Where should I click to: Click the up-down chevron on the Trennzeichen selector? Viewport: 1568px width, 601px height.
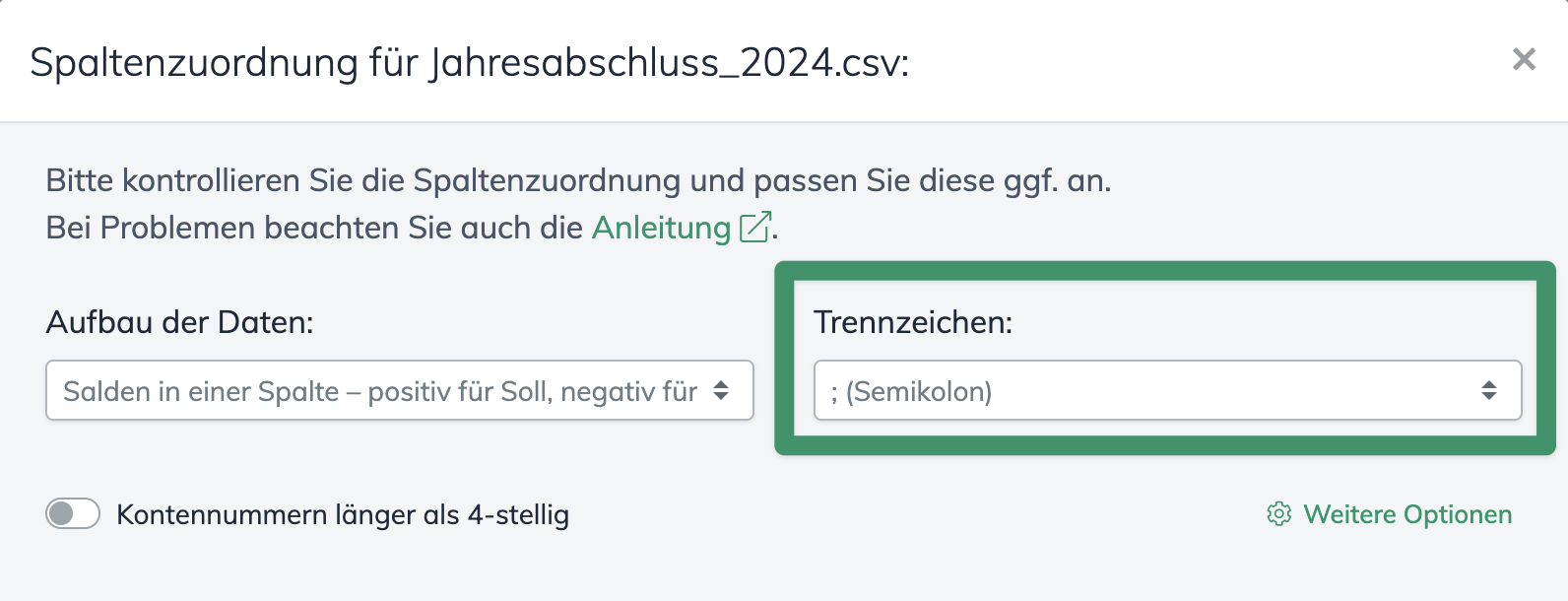point(1489,390)
